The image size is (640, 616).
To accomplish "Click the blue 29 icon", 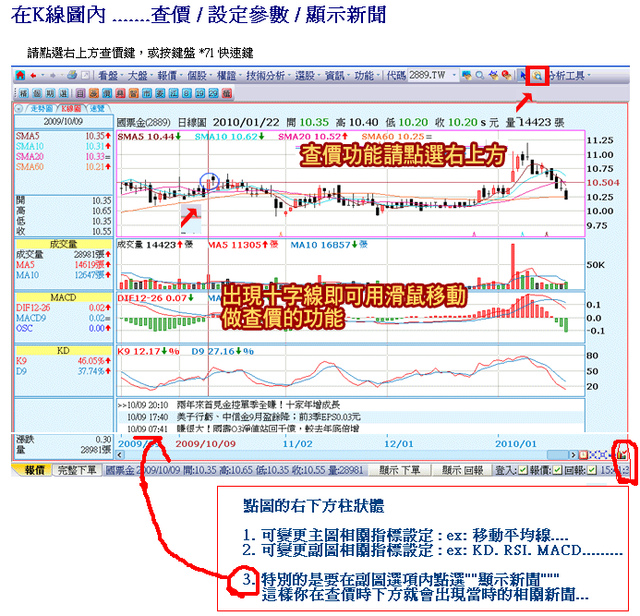I will tap(213, 93).
